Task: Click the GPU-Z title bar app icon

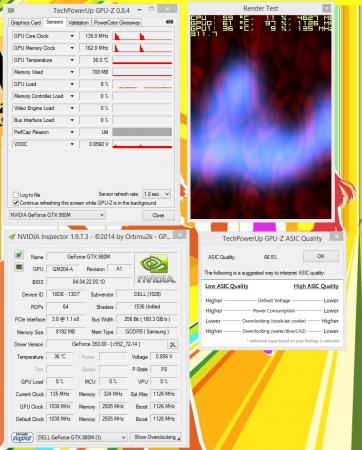Action: pyautogui.click(x=11, y=10)
